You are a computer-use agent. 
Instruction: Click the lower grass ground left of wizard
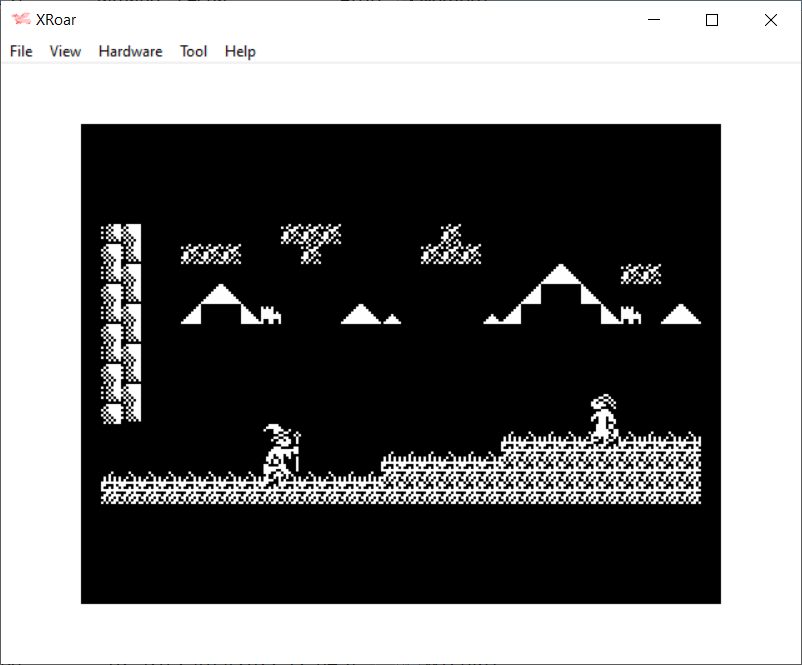point(180,488)
